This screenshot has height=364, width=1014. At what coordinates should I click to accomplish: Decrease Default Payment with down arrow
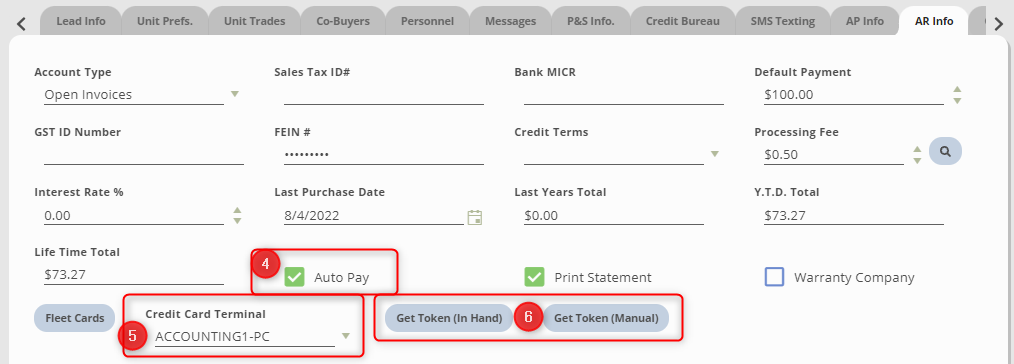click(957, 100)
